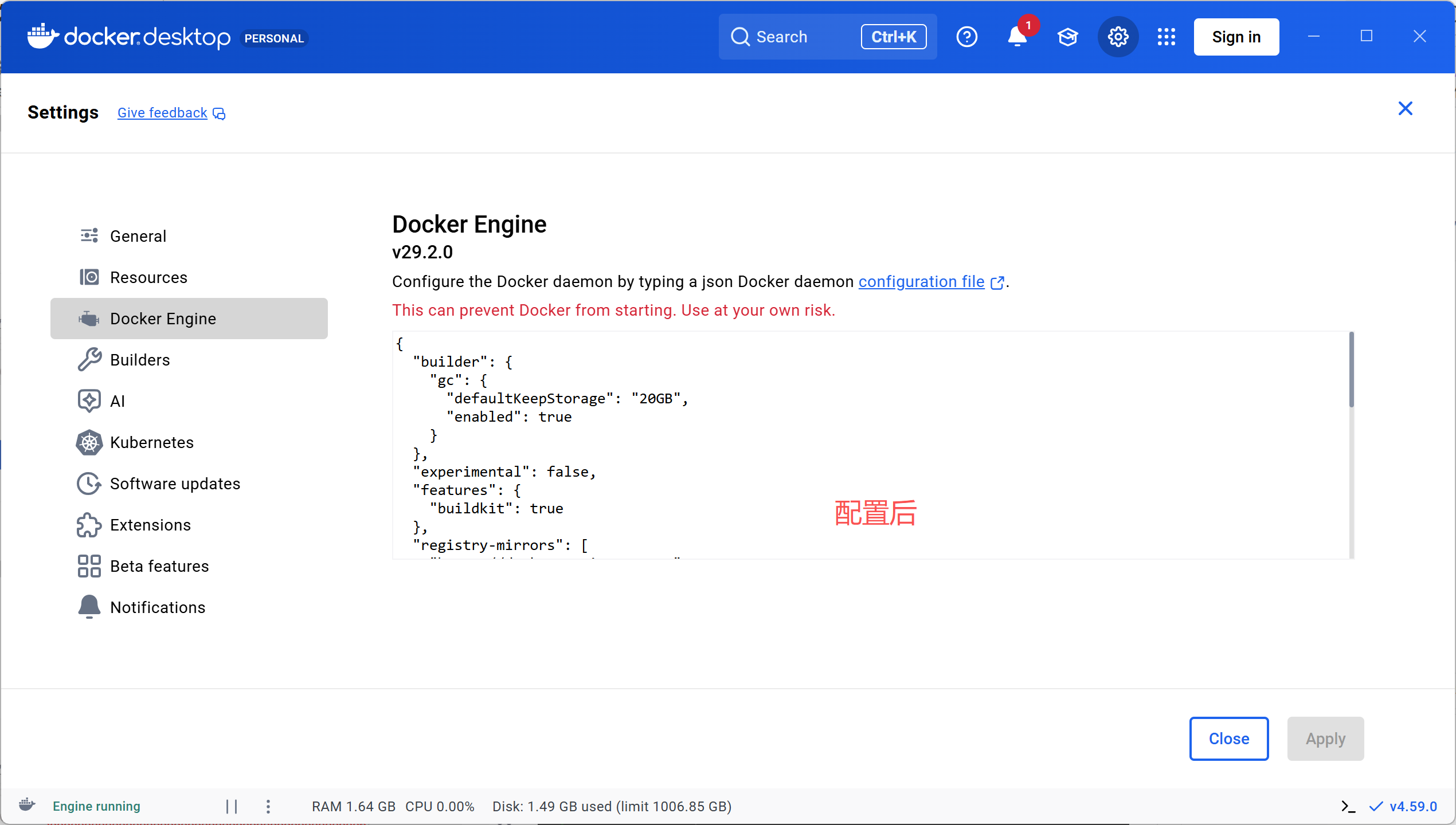Viewport: 1456px width, 825px height.
Task: Select the General settings tab
Action: [x=138, y=236]
